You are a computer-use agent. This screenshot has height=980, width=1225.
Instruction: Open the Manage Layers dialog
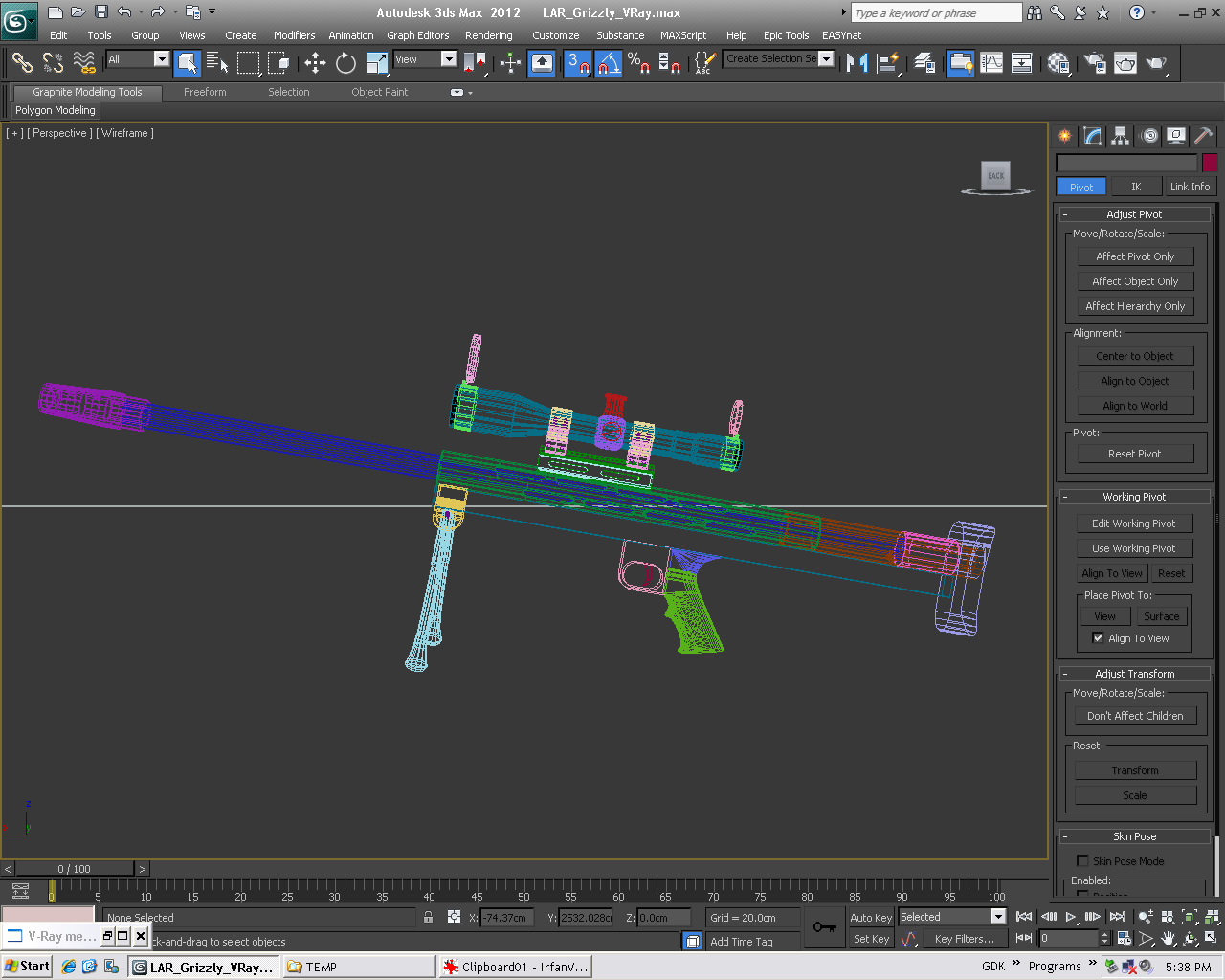pyautogui.click(x=924, y=63)
